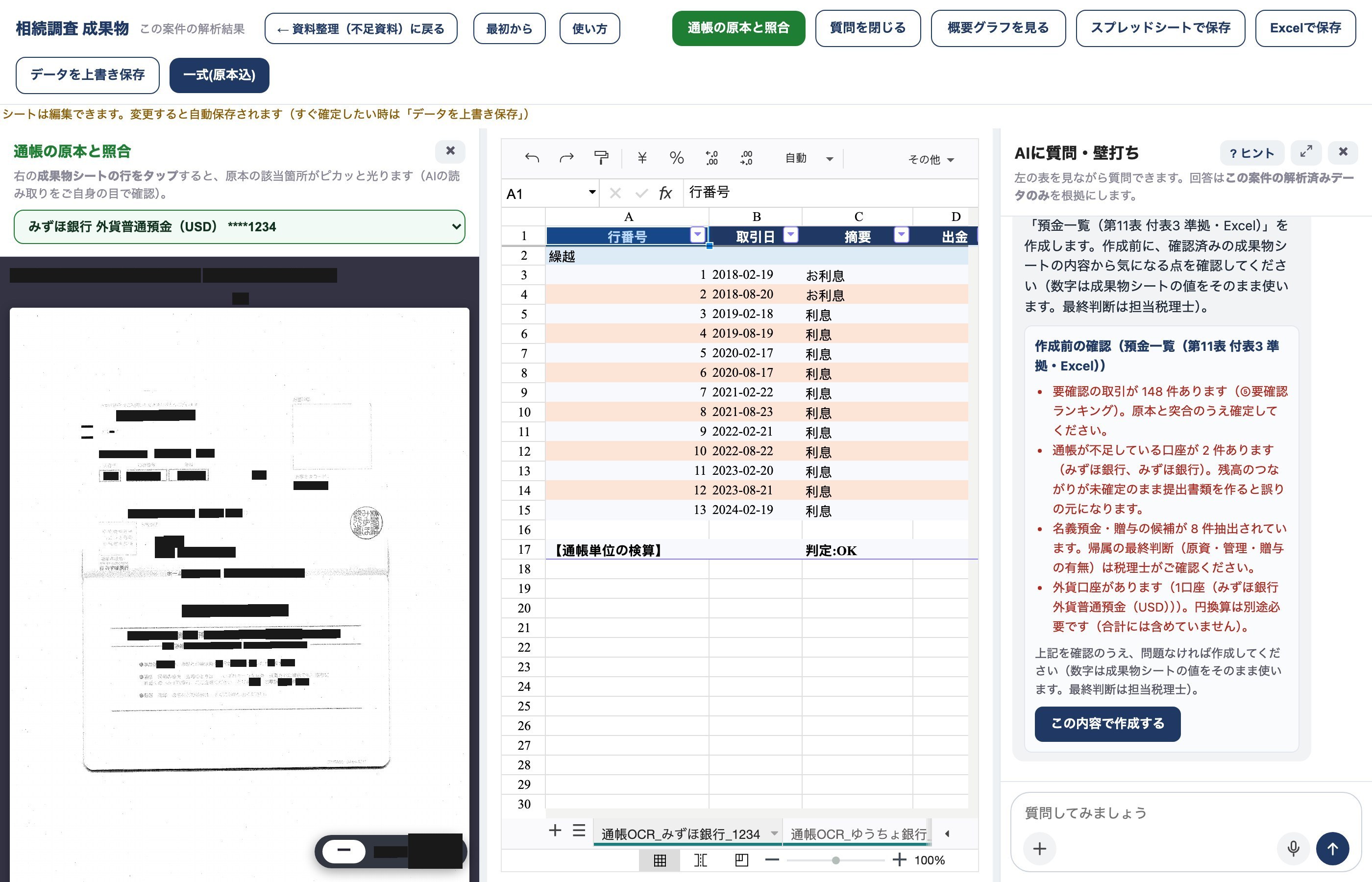
Task: Open 概要グラフを見る
Action: pos(998,28)
